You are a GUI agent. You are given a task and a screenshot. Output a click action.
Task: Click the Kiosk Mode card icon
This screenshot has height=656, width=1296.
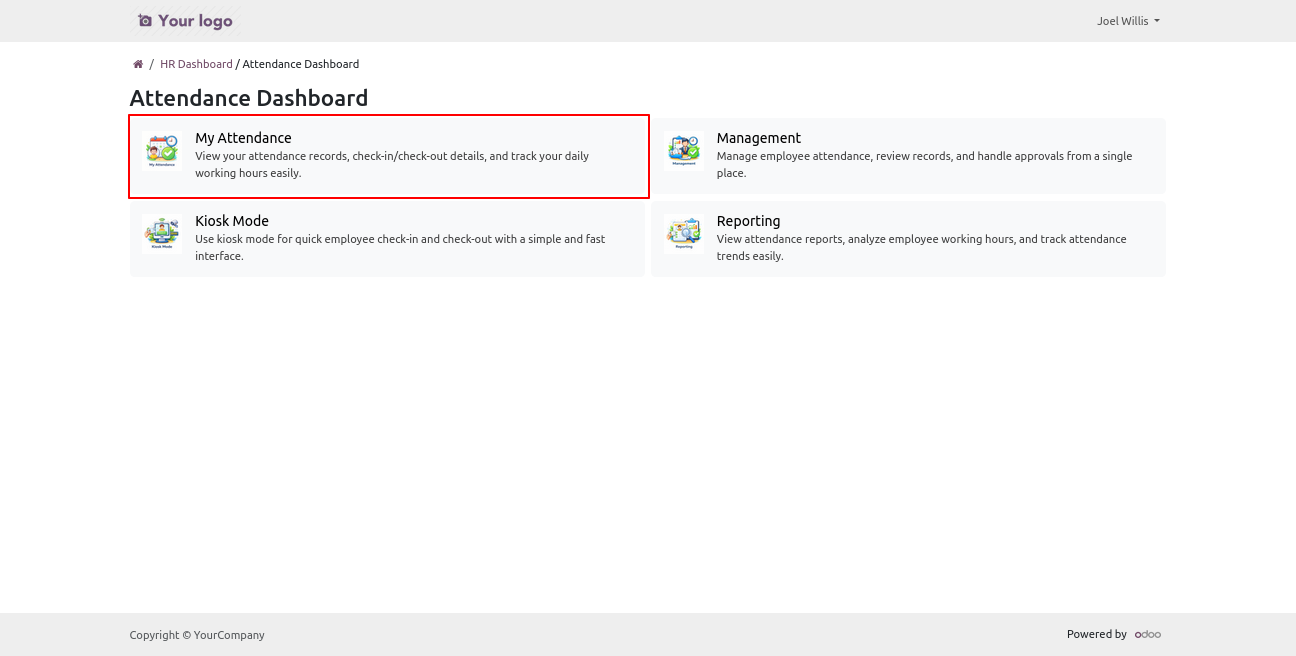[x=161, y=233]
